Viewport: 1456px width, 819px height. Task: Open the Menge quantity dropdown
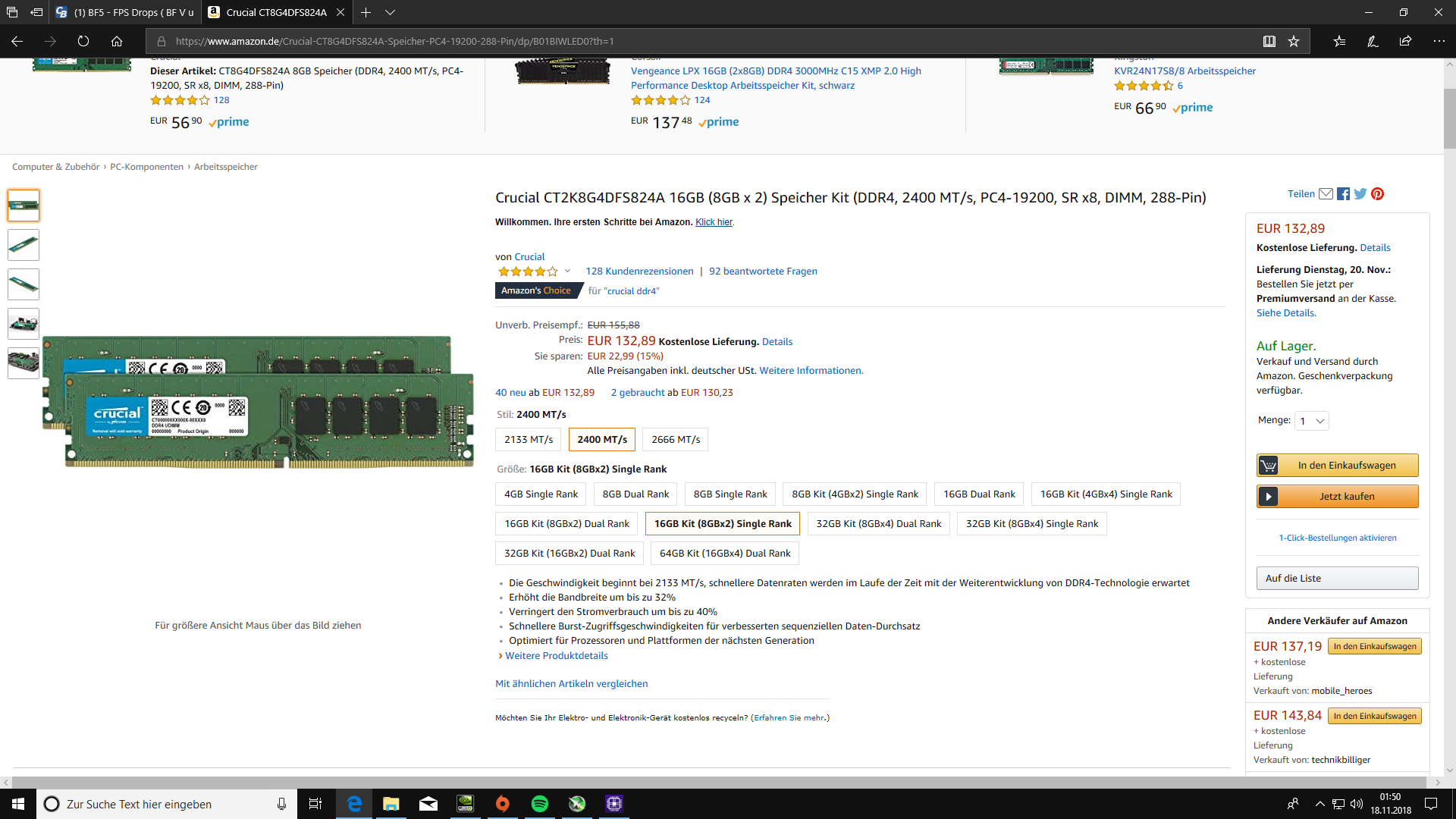(x=1311, y=421)
